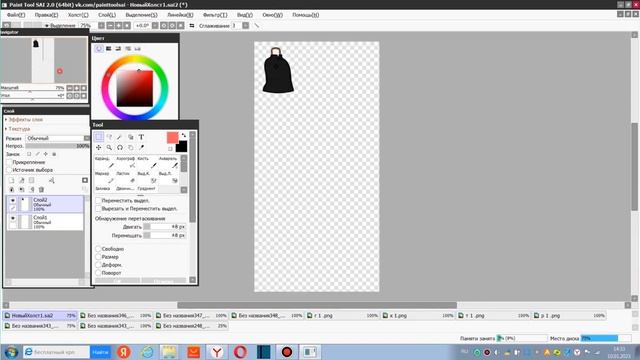Expand Эффекты слоя section
Image resolution: width=640 pixels, height=360 pixels.
pyautogui.click(x=24, y=120)
